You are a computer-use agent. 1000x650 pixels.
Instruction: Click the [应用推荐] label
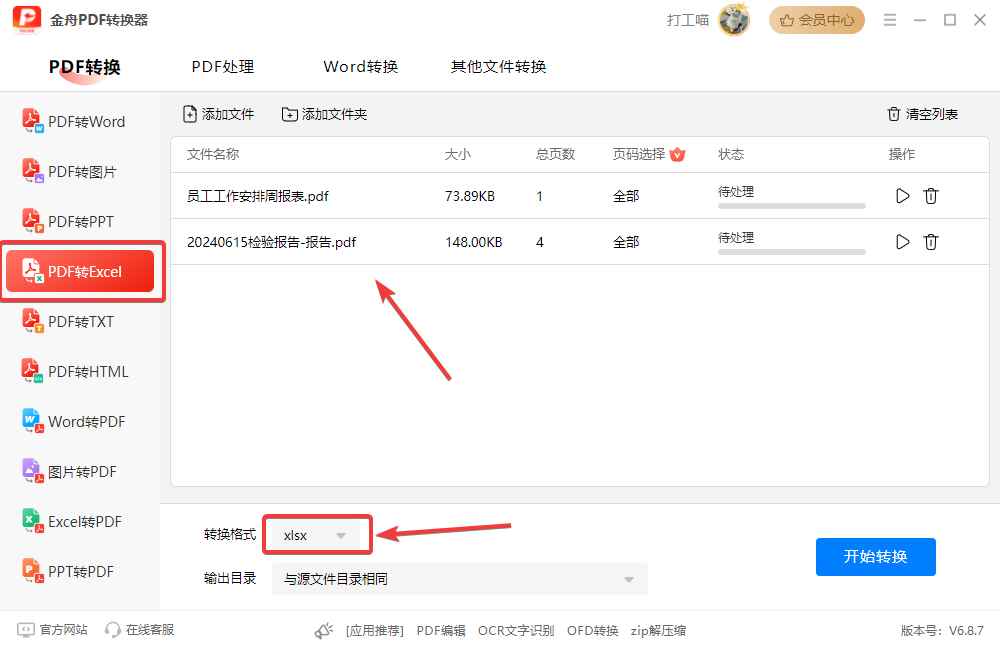coord(375,631)
